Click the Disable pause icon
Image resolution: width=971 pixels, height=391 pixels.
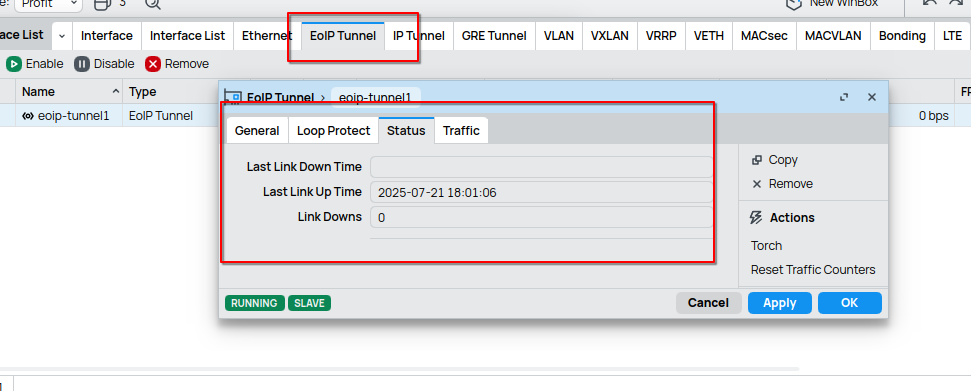[x=82, y=64]
